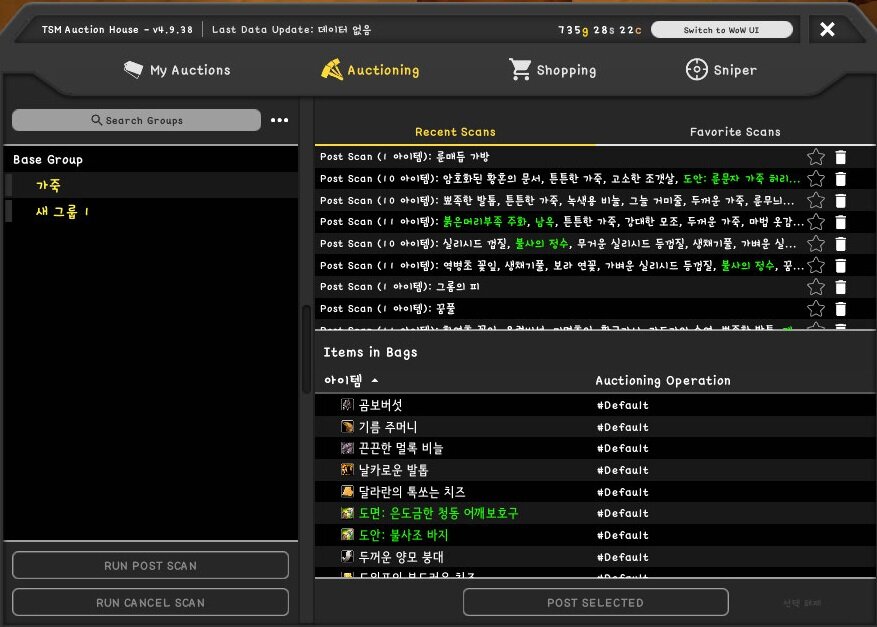
Task: Click the Last Data Update text
Action: tap(291, 30)
